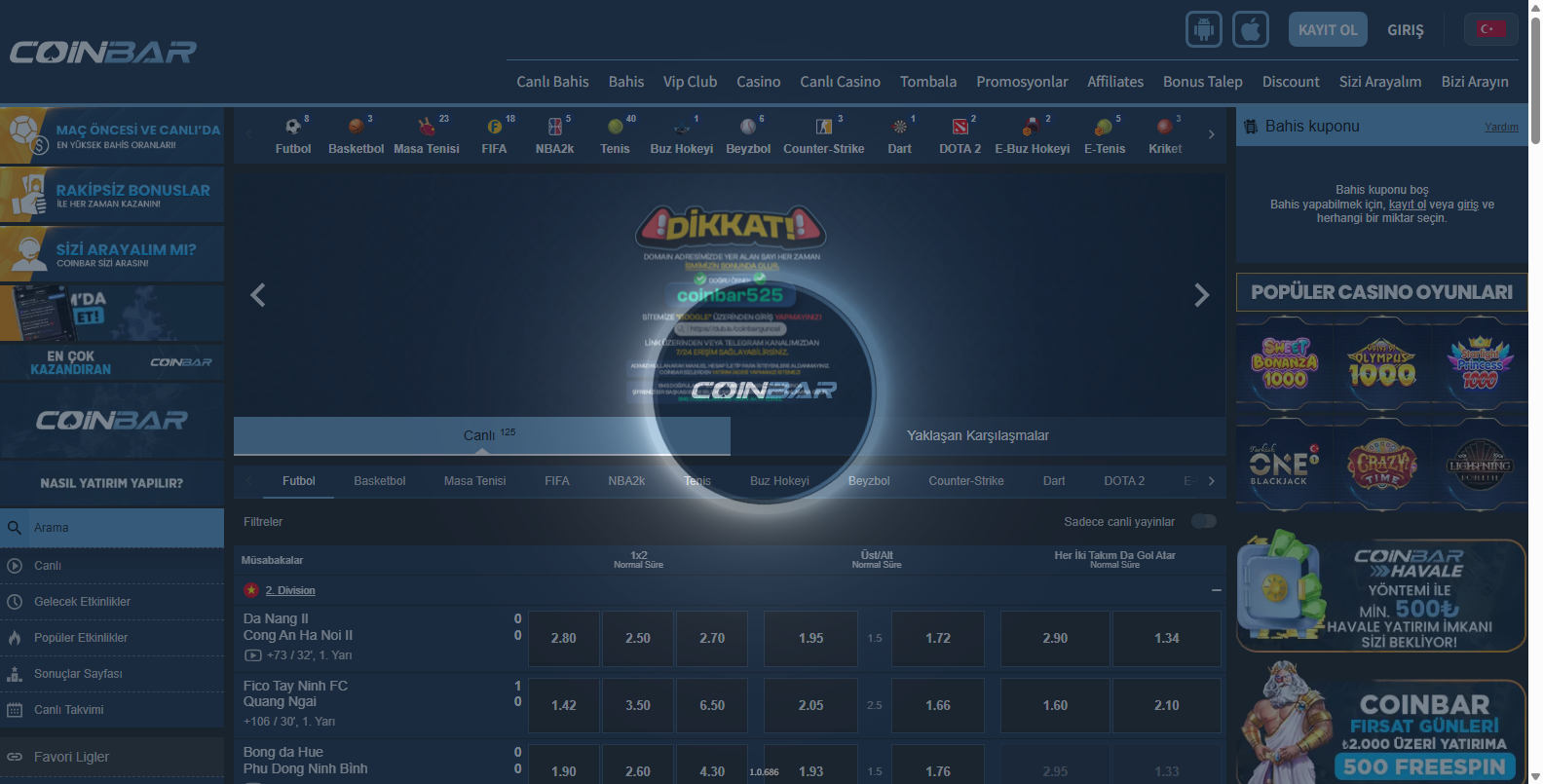
Task: Switch to Canlı tab
Action: [482, 435]
